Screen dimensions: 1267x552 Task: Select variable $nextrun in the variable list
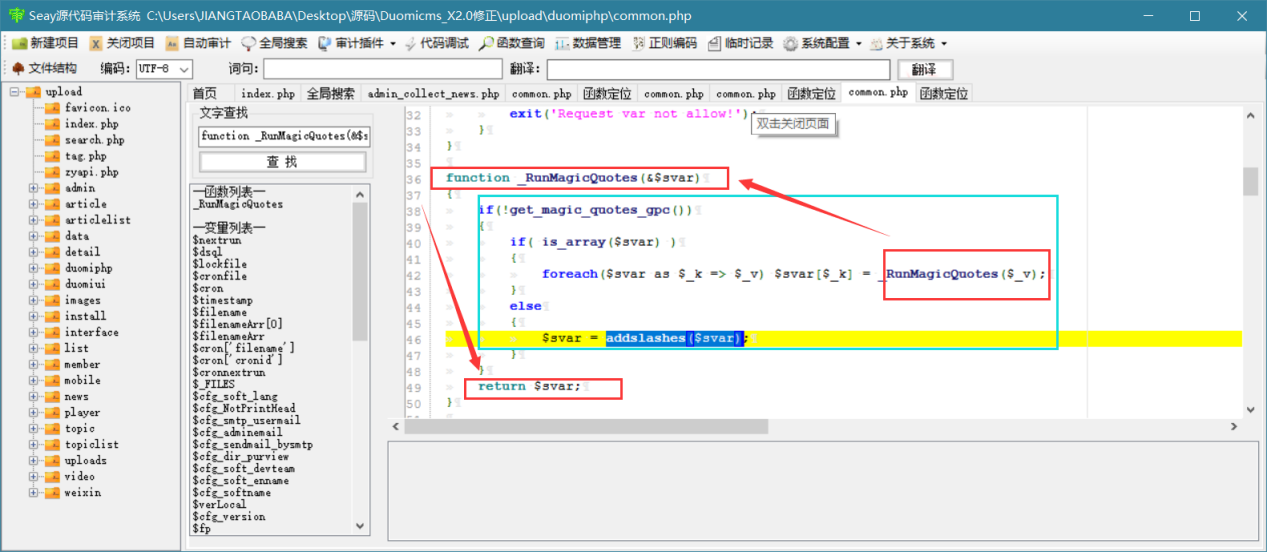[217, 240]
